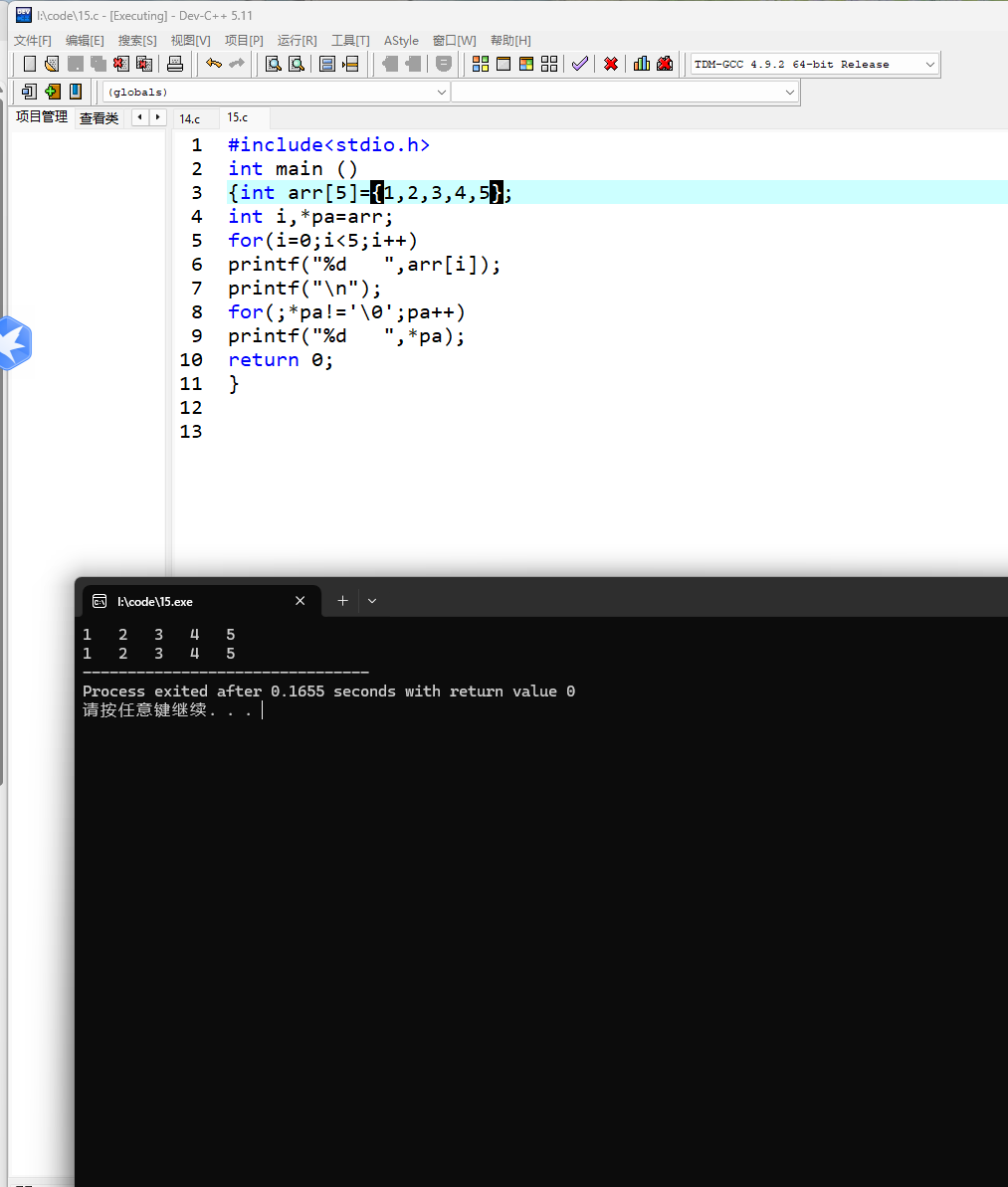
Task: Open the AStyle menu
Action: point(401,41)
